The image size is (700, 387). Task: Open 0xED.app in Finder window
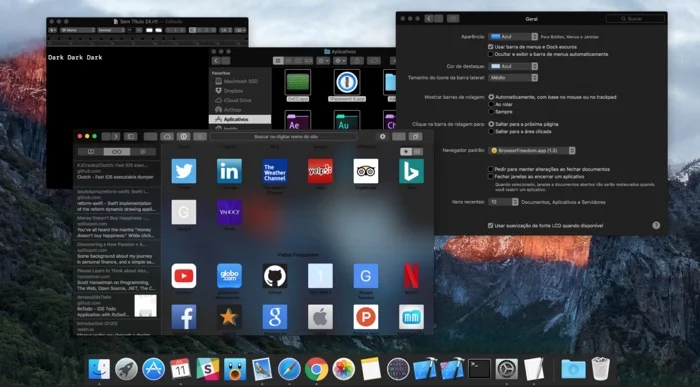click(298, 86)
